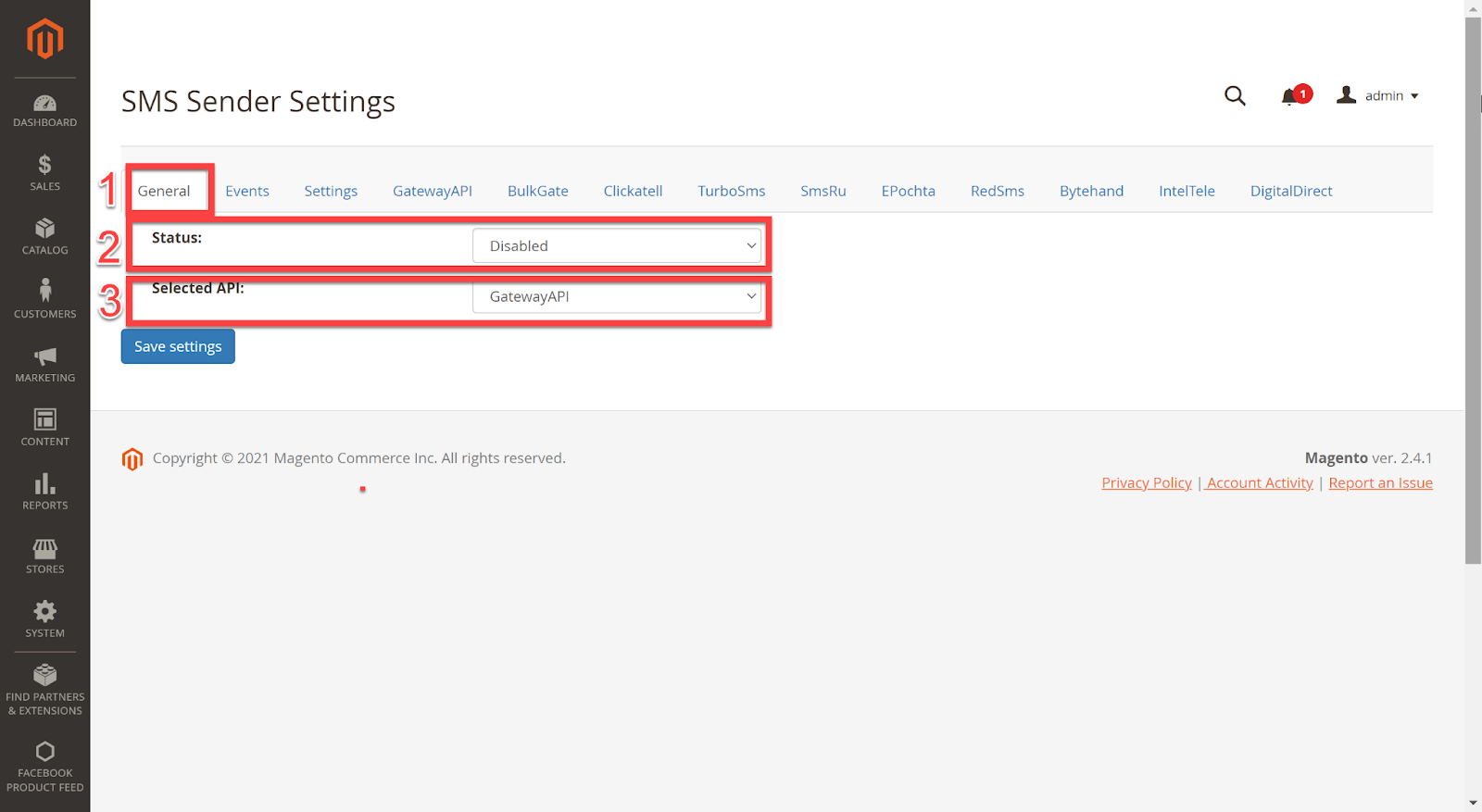This screenshot has width=1482, height=812.
Task: Open the Dashboard sidebar menu
Action: pyautogui.click(x=44, y=111)
